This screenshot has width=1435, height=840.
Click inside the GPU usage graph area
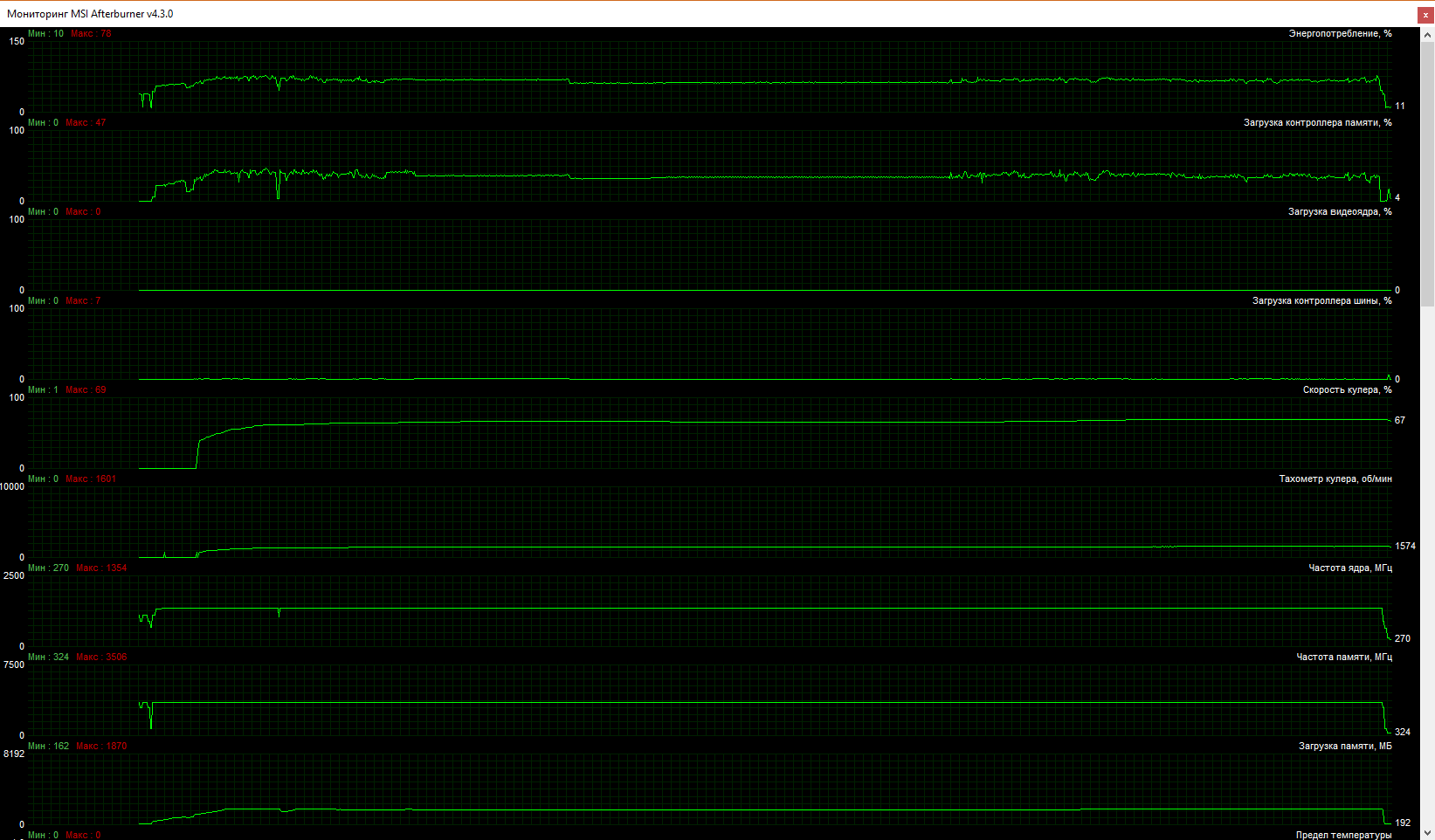(710, 254)
